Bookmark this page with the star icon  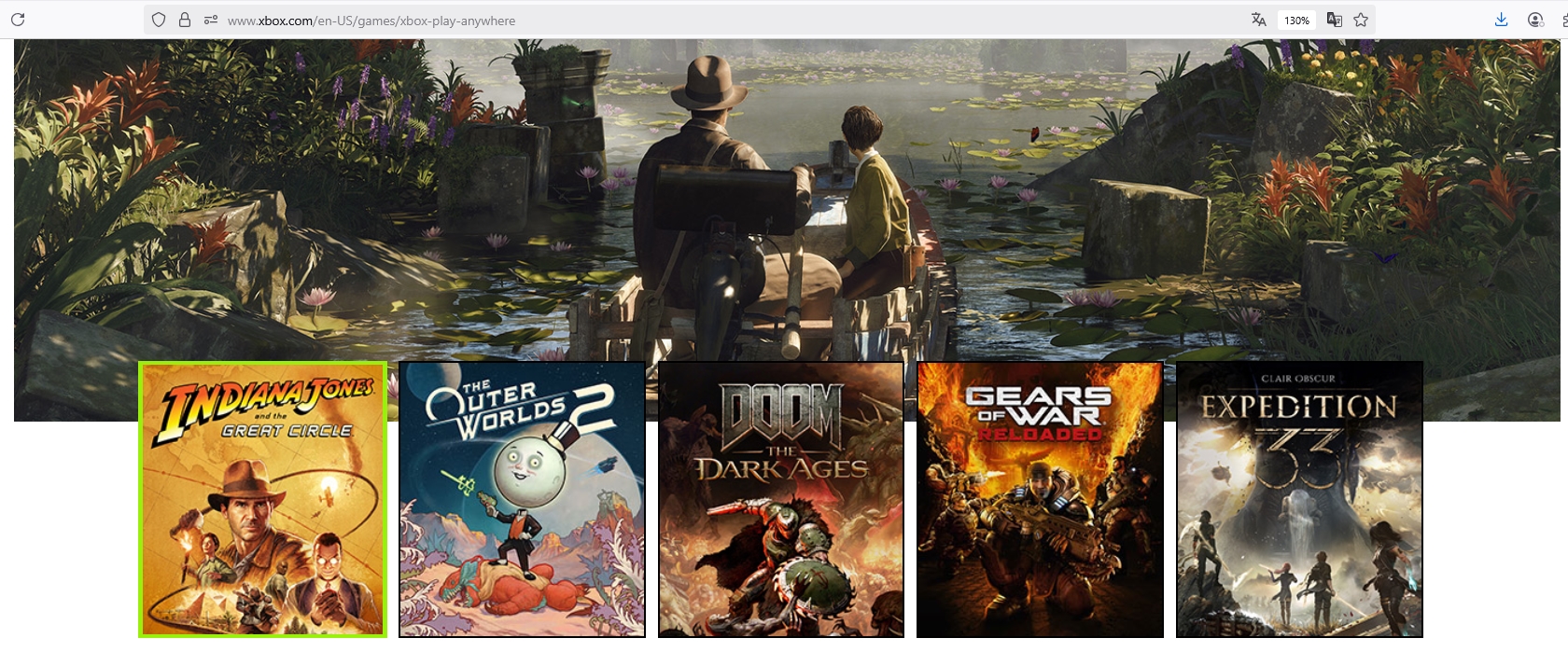click(x=1361, y=20)
